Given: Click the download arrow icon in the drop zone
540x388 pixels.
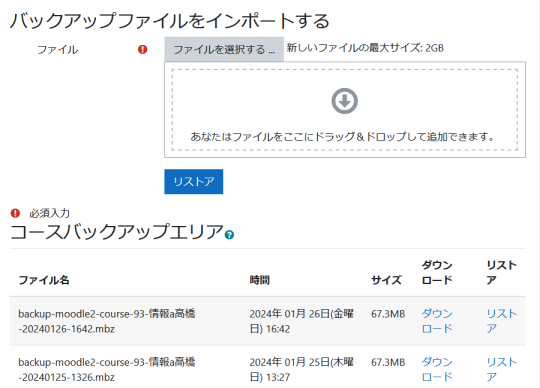Looking at the screenshot, I should tap(344, 101).
